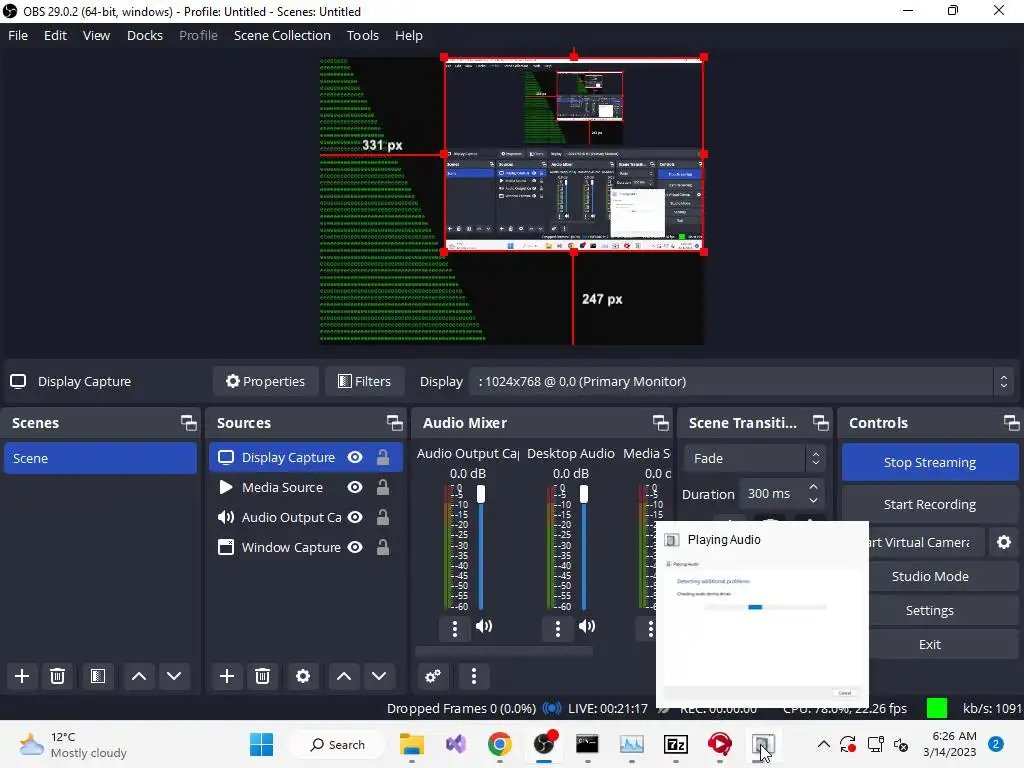1024x768 pixels.
Task: Lock the Audio Output Capture source
Action: click(x=383, y=517)
